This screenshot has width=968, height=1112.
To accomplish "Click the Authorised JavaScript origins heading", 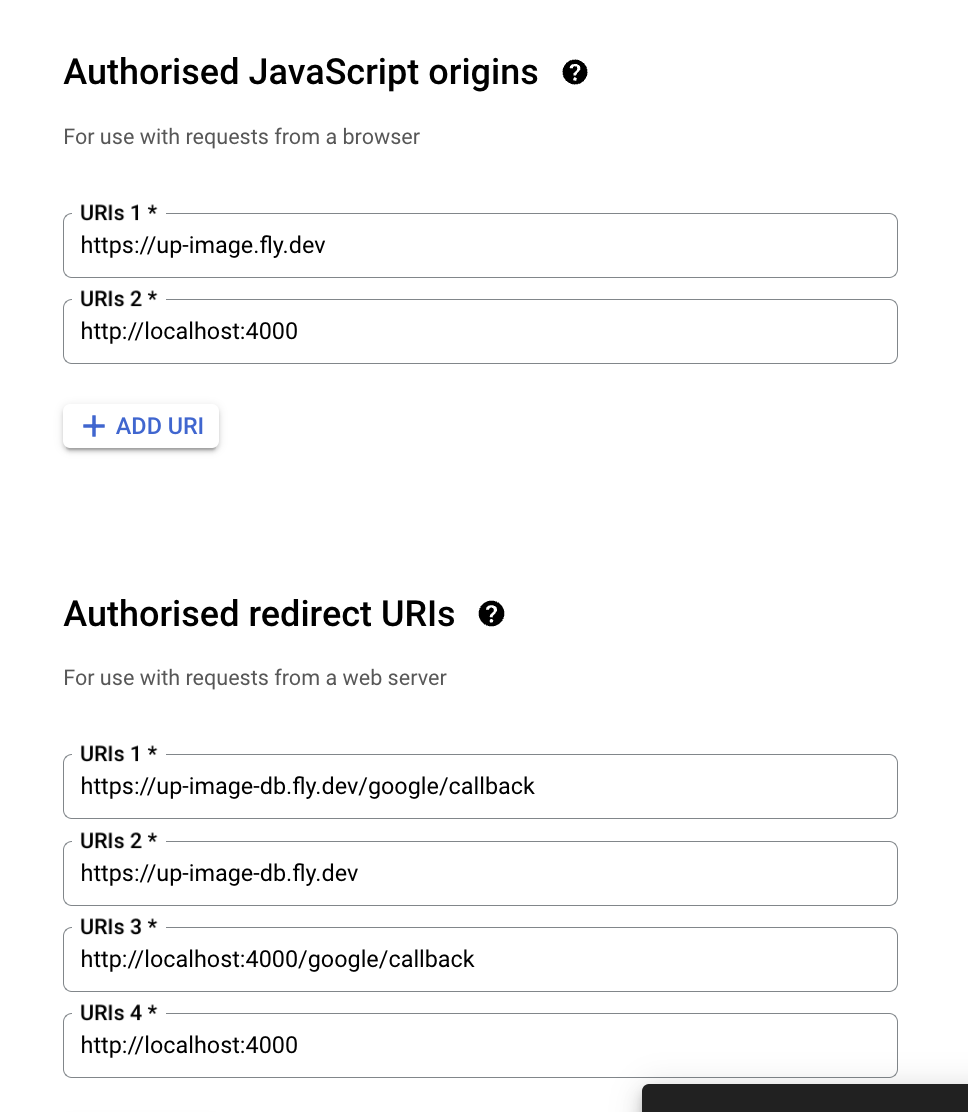I will pos(300,72).
